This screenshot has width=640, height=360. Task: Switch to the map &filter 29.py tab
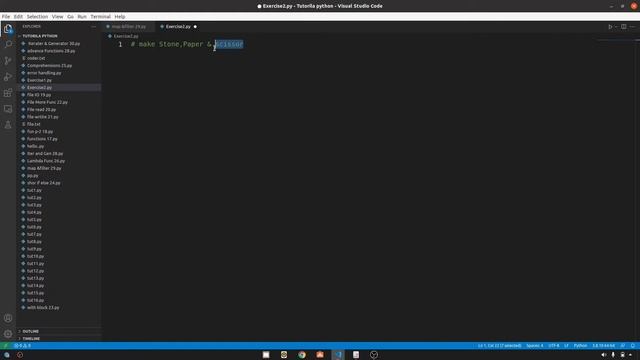click(128, 27)
